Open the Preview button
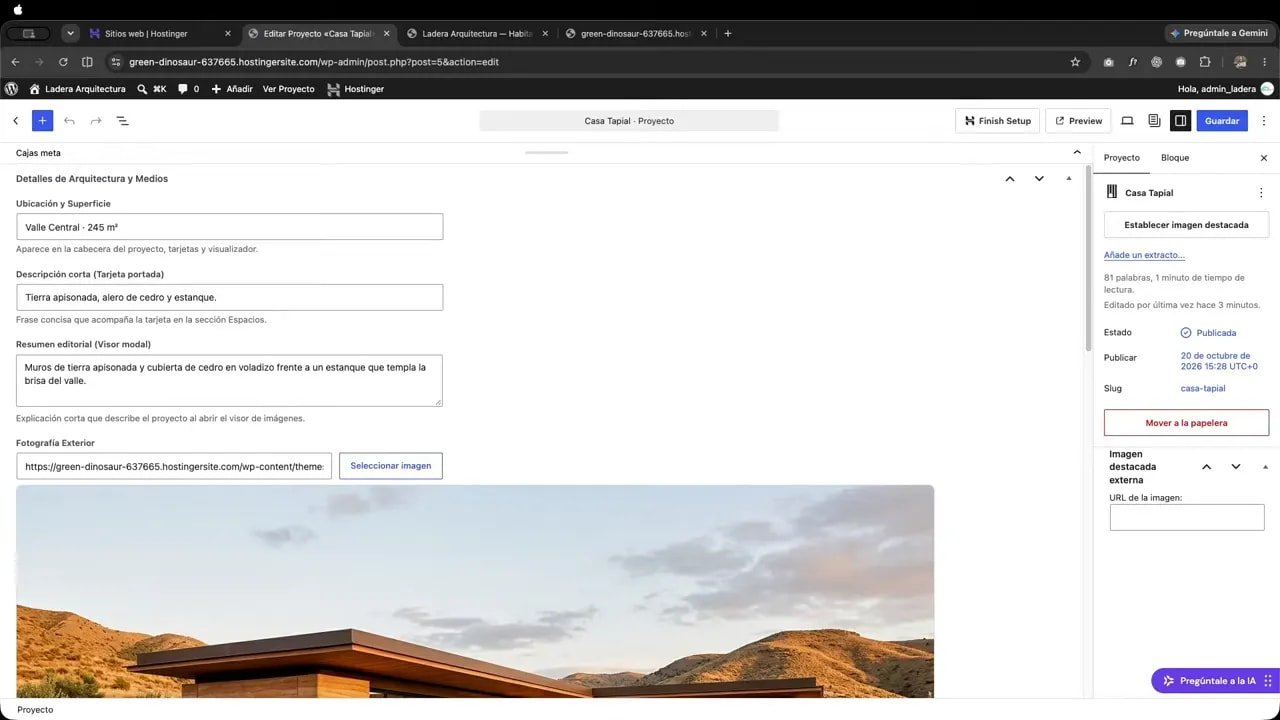 tap(1078, 121)
